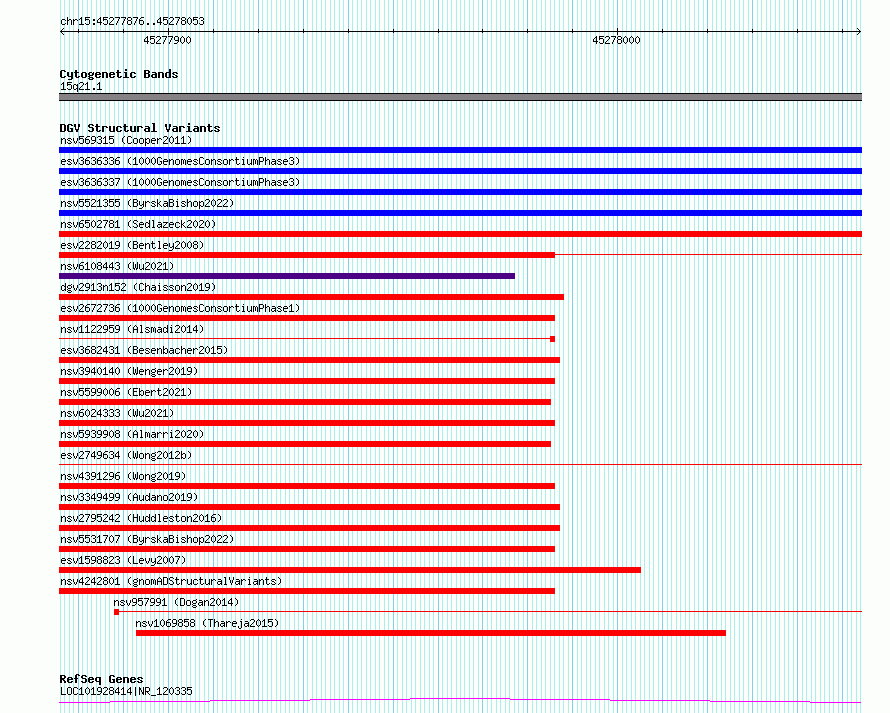Screen dimensions: 890x713
Task: Open esv3682431 (Besenbacher2015) variant
Action: 144,350
